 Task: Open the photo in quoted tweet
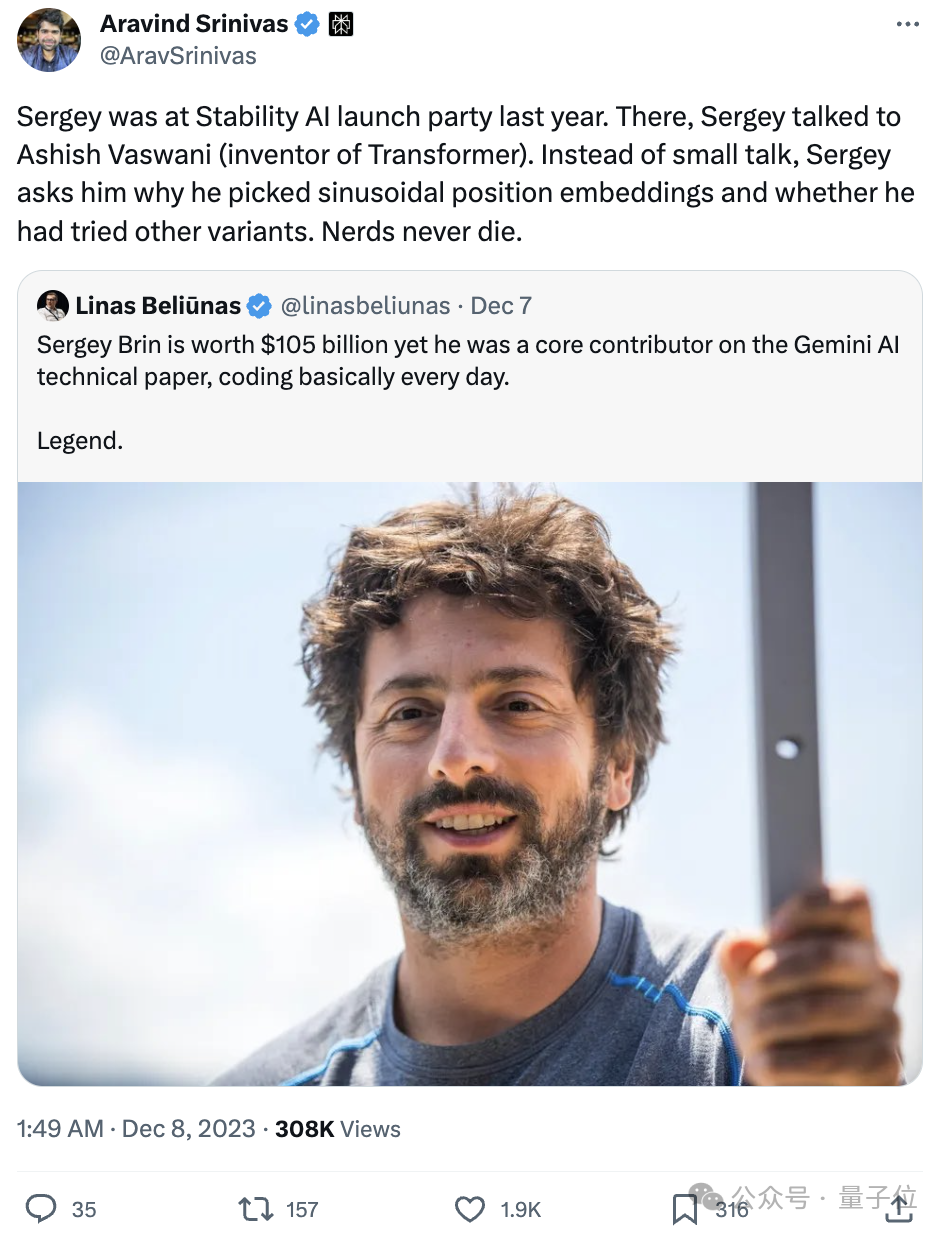470,784
